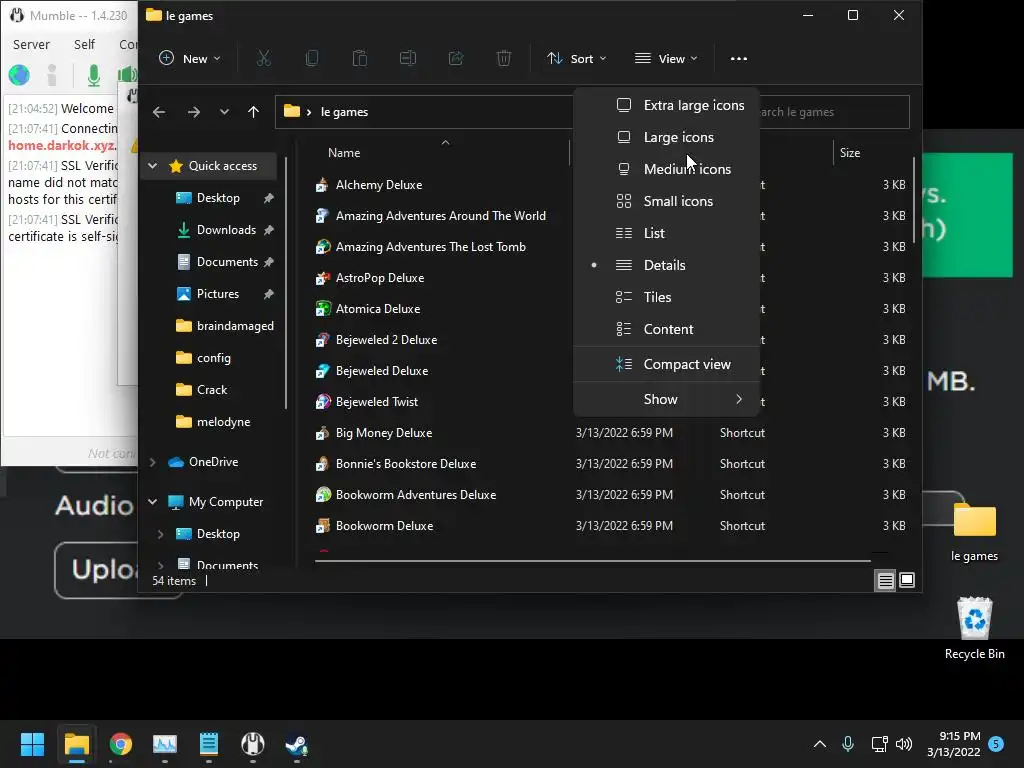Screen dimensions: 1024x768
Task: Open Steam from the taskbar
Action: (x=296, y=744)
